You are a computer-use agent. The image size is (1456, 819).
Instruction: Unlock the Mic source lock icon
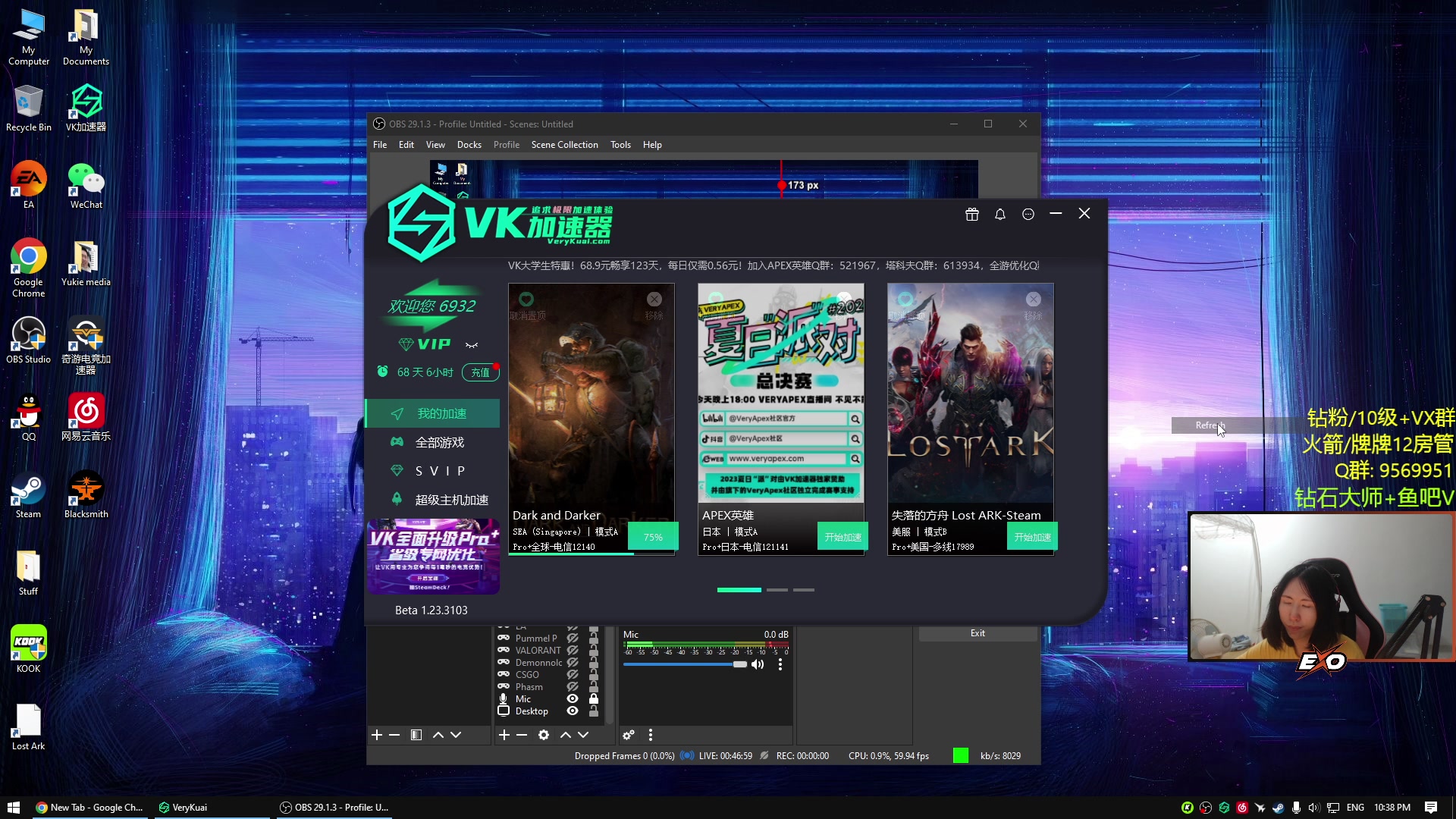[x=594, y=699]
